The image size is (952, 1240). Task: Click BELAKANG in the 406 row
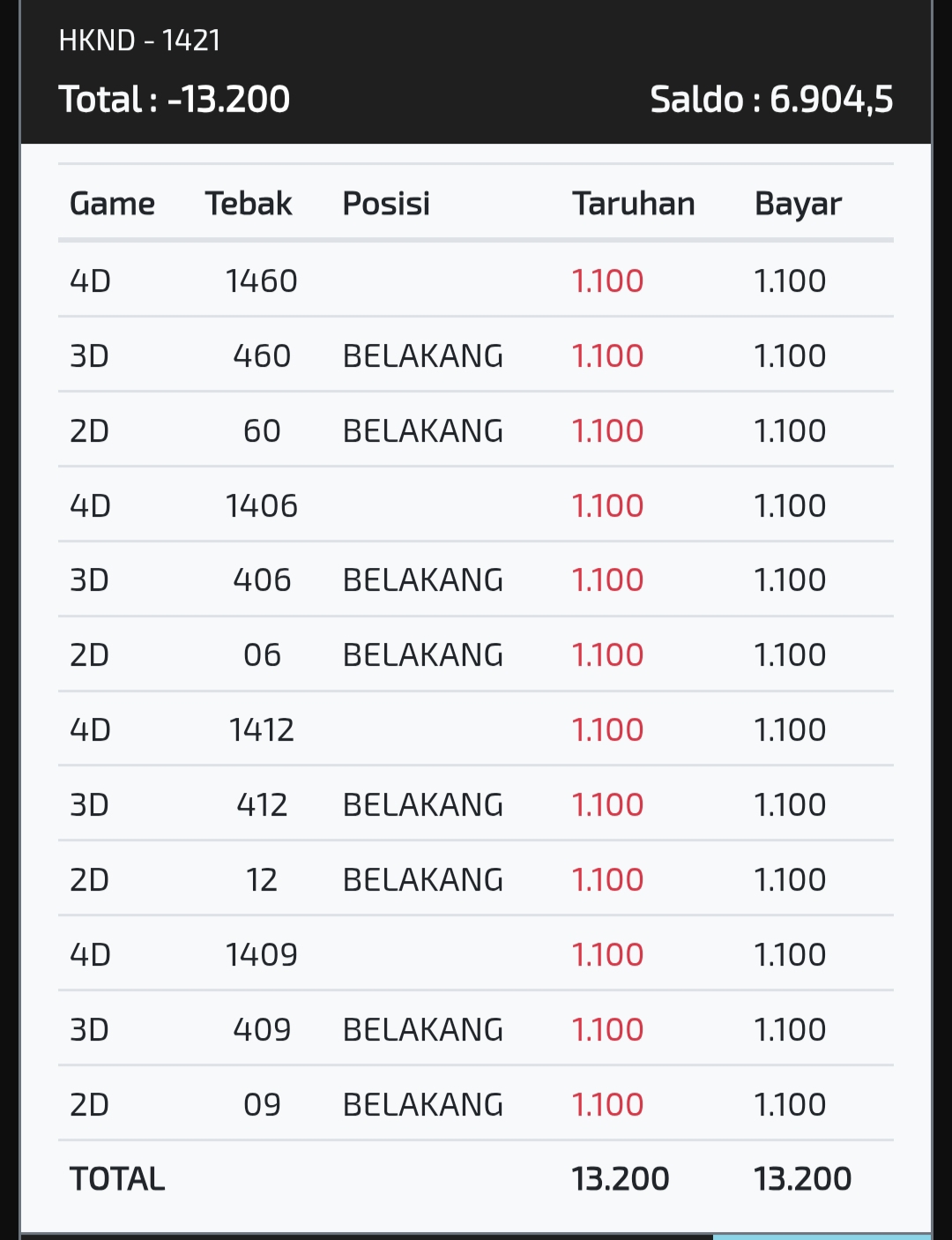point(422,580)
